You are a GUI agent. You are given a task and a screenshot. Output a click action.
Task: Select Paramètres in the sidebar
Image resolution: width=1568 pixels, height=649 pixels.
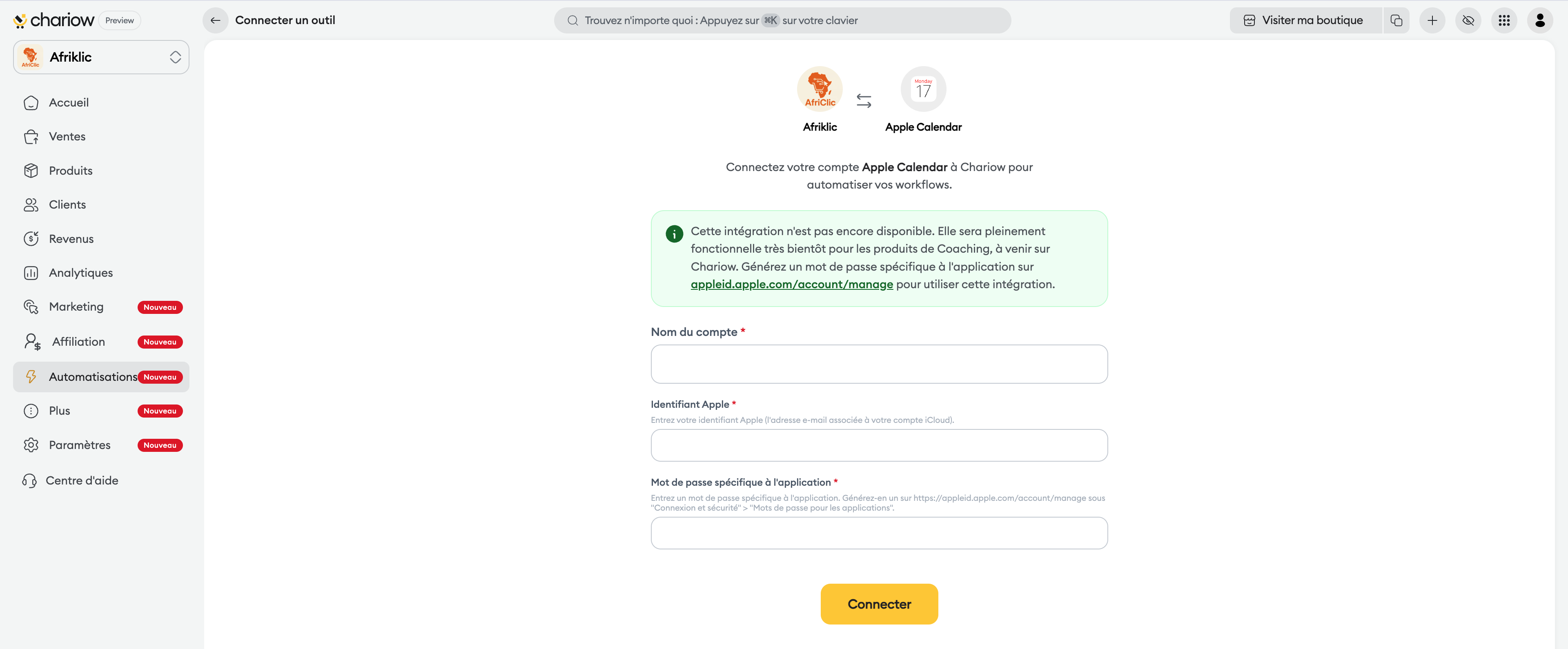pos(80,445)
